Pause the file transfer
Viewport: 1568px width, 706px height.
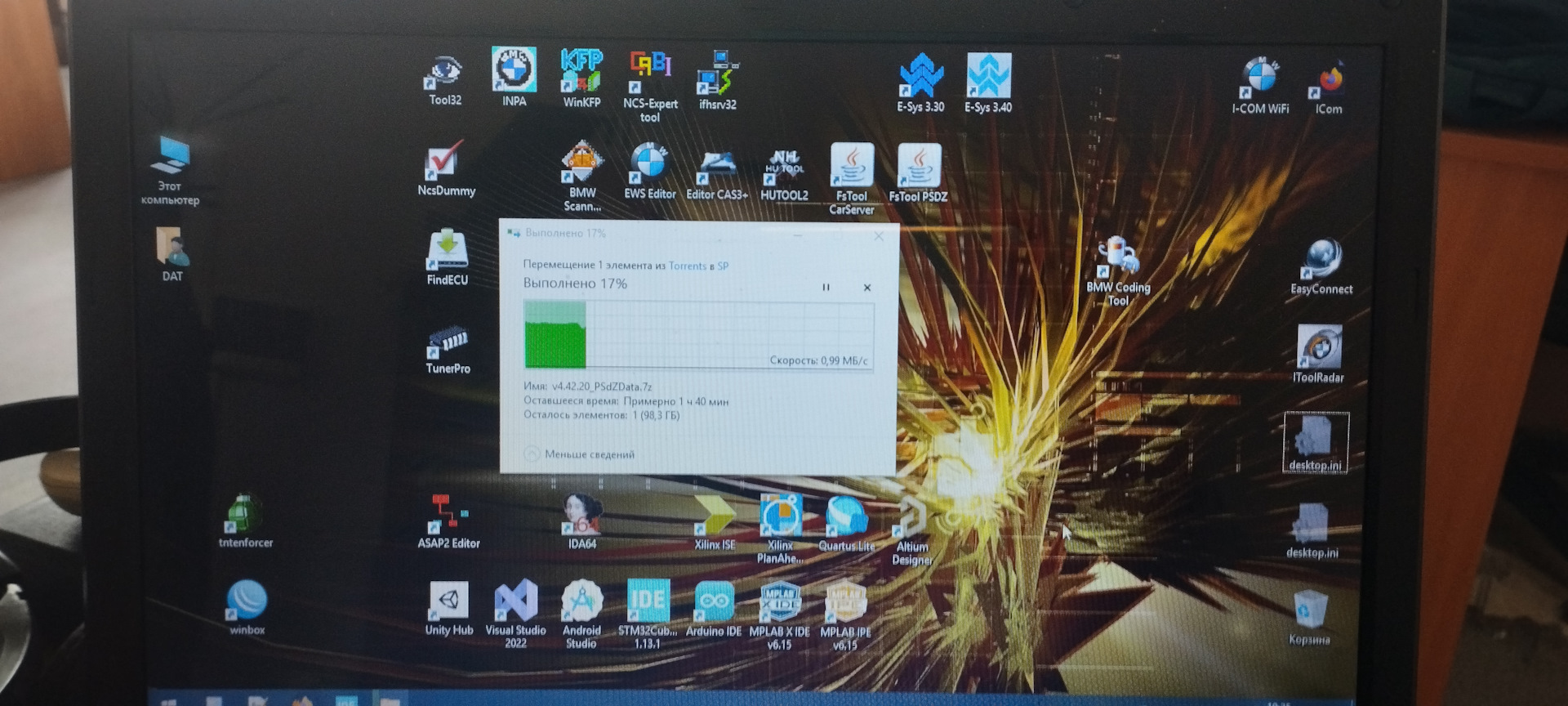click(826, 288)
